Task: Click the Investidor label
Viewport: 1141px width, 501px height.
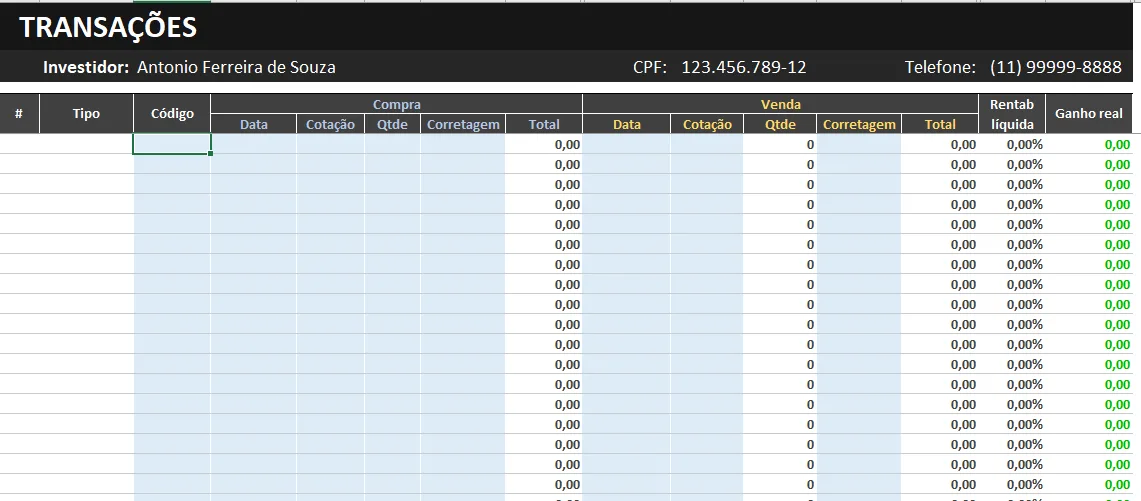Action: click(x=86, y=67)
